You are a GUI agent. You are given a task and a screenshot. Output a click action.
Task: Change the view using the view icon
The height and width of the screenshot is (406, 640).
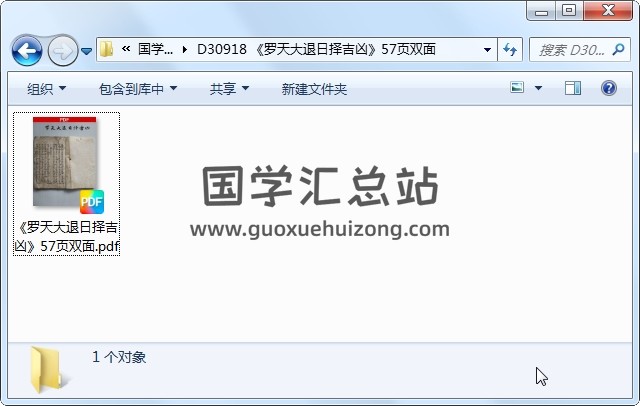click(x=517, y=88)
